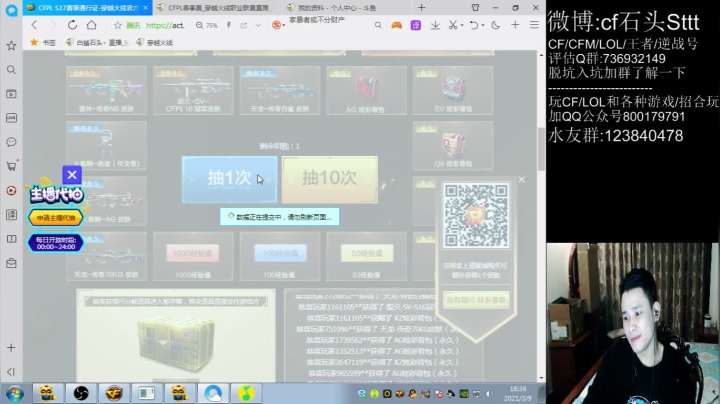Click the undo closed-tab arrow icon

click(474, 25)
